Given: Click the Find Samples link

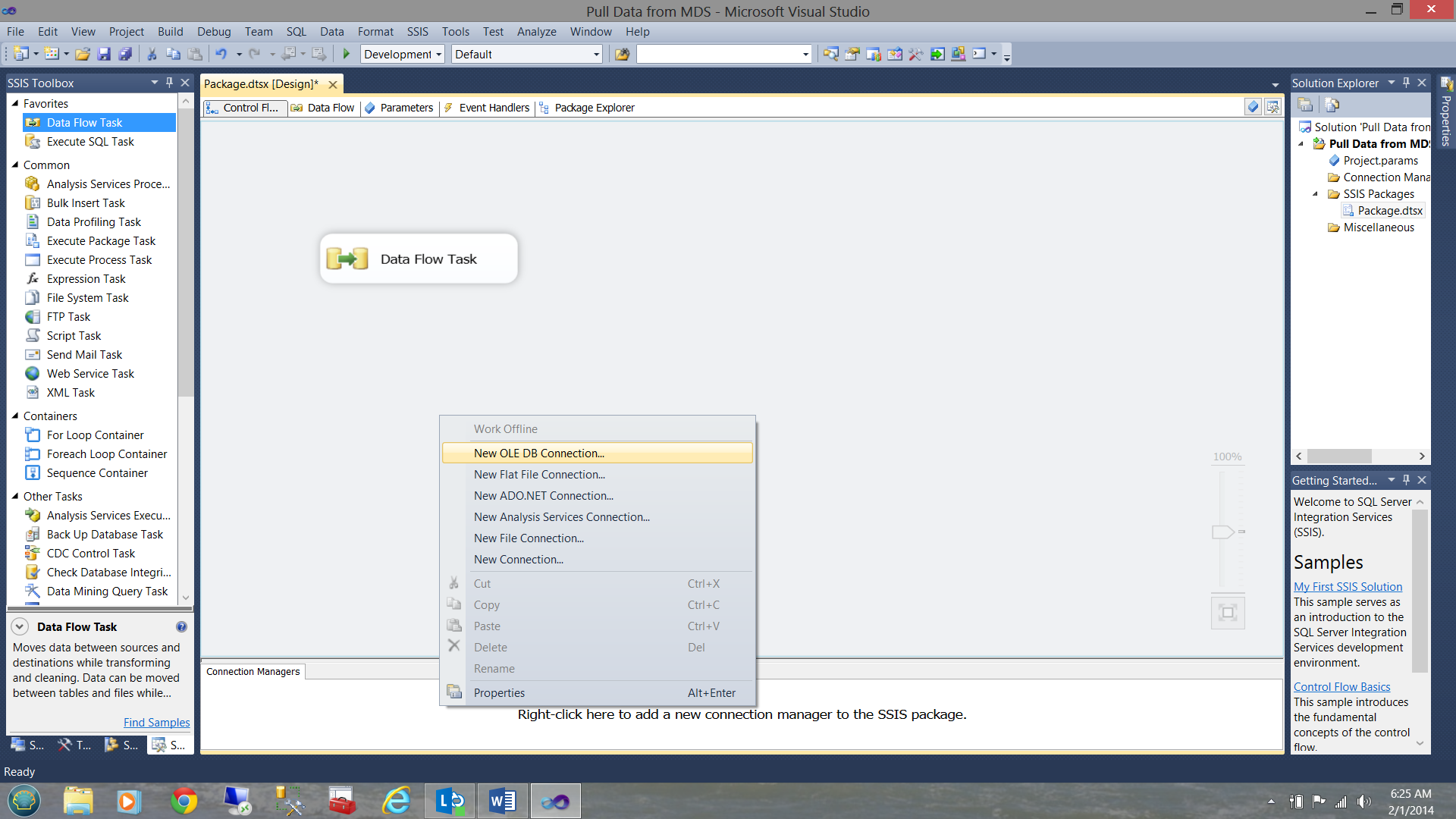Looking at the screenshot, I should (x=156, y=723).
